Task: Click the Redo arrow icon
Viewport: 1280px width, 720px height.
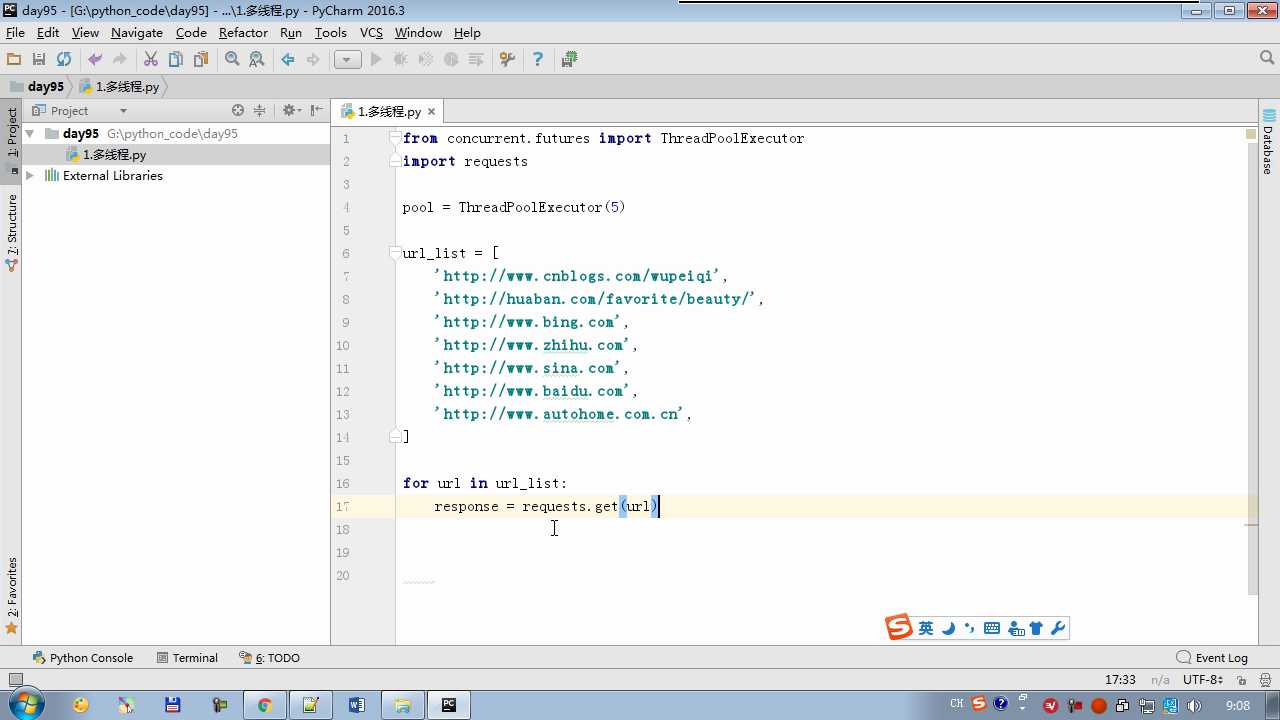Action: [x=120, y=60]
